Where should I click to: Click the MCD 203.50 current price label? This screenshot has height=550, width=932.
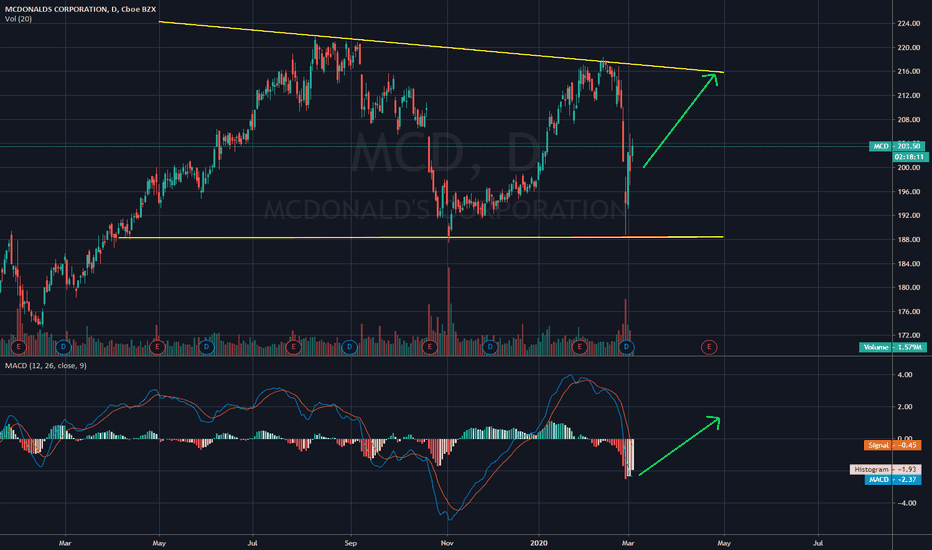[x=897, y=146]
